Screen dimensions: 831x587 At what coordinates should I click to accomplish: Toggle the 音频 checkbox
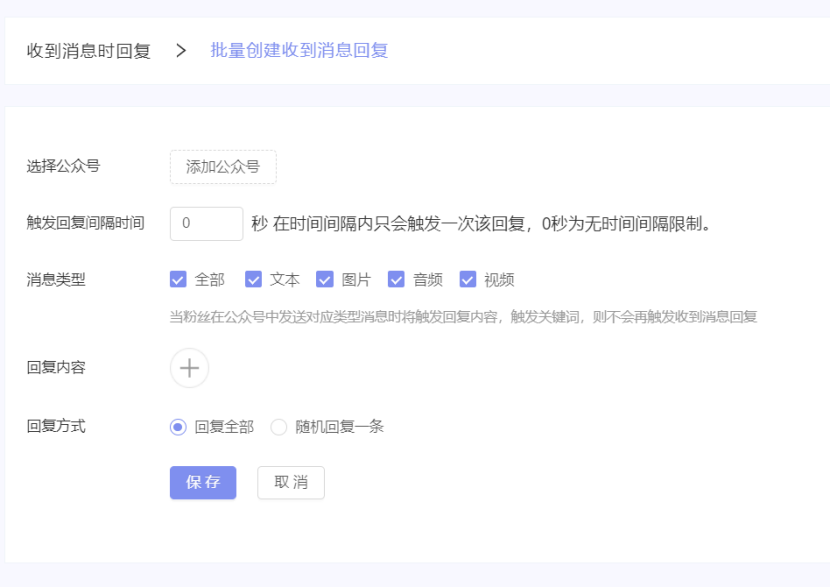coord(396,279)
